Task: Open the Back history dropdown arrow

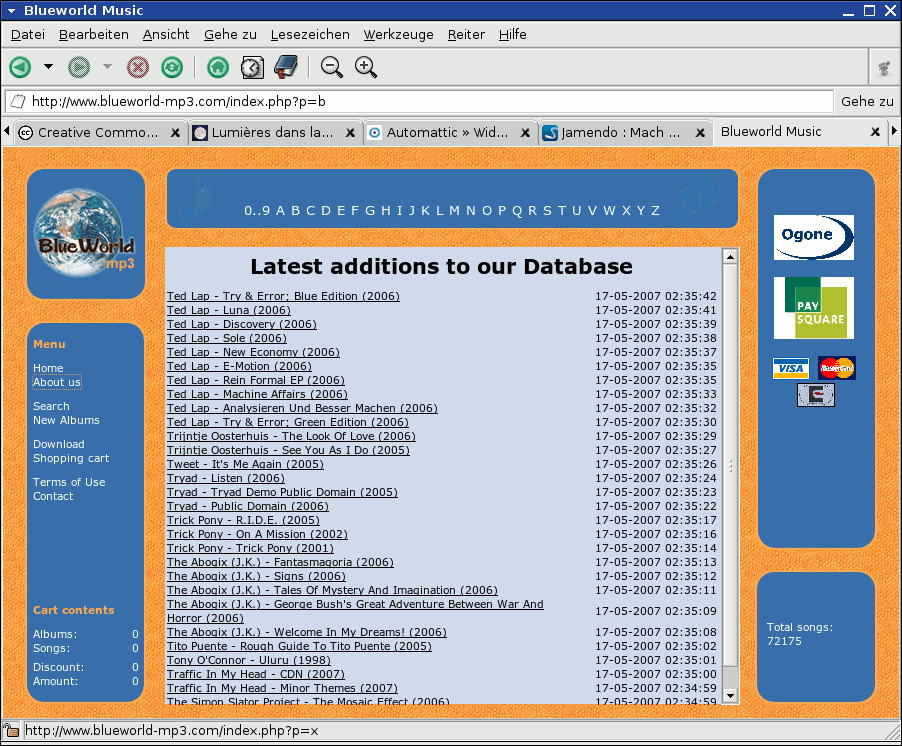Action: [x=48, y=67]
